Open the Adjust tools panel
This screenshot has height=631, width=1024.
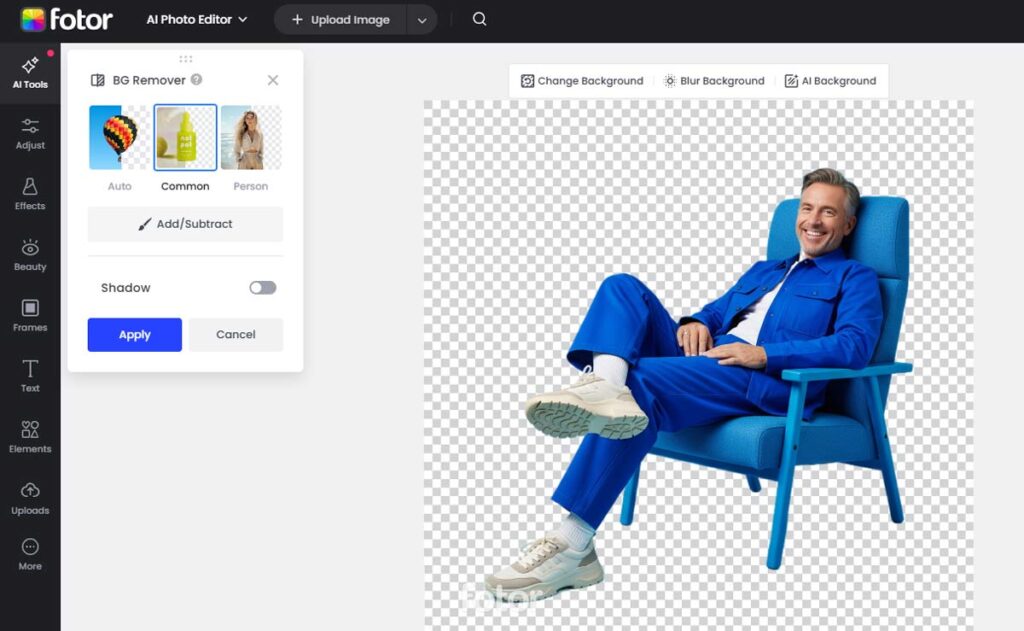[30, 133]
